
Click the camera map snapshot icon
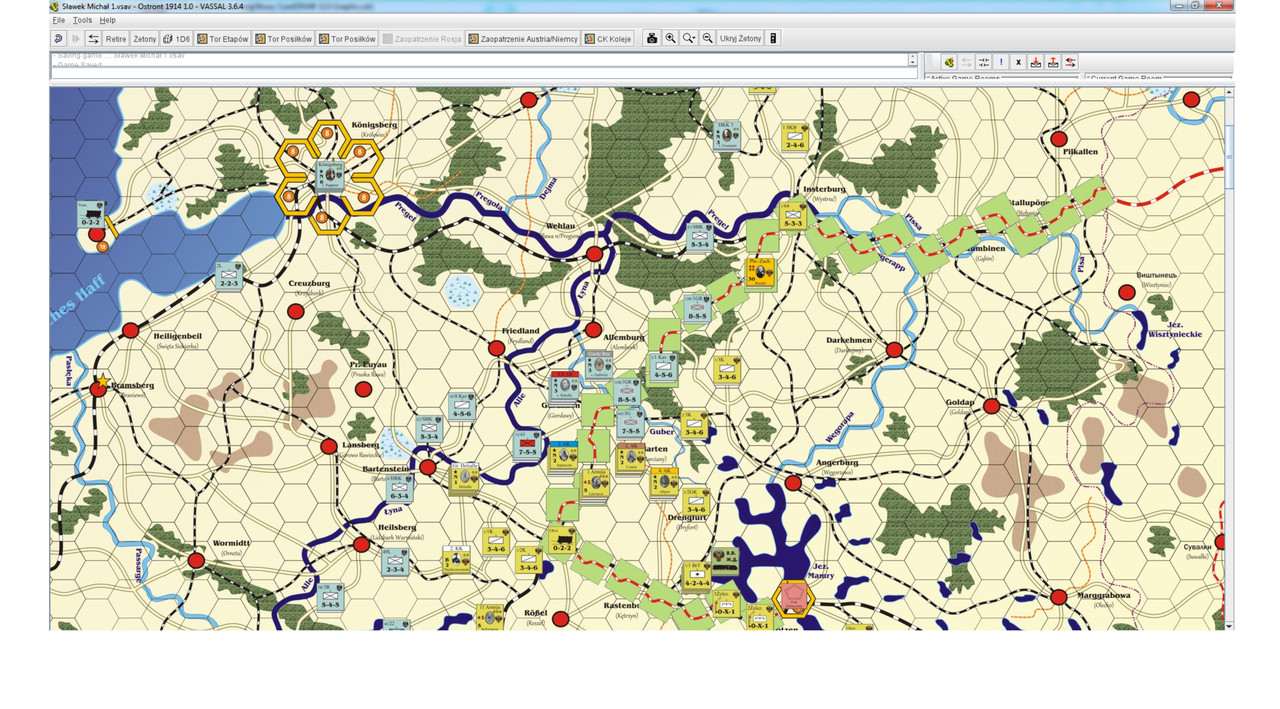652,39
